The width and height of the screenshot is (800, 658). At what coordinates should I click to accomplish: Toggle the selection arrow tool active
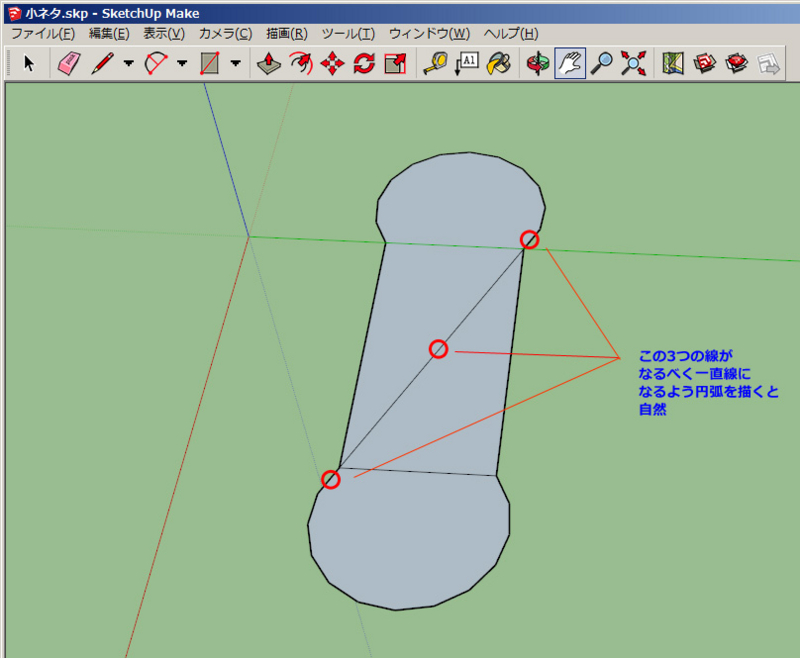[28, 63]
